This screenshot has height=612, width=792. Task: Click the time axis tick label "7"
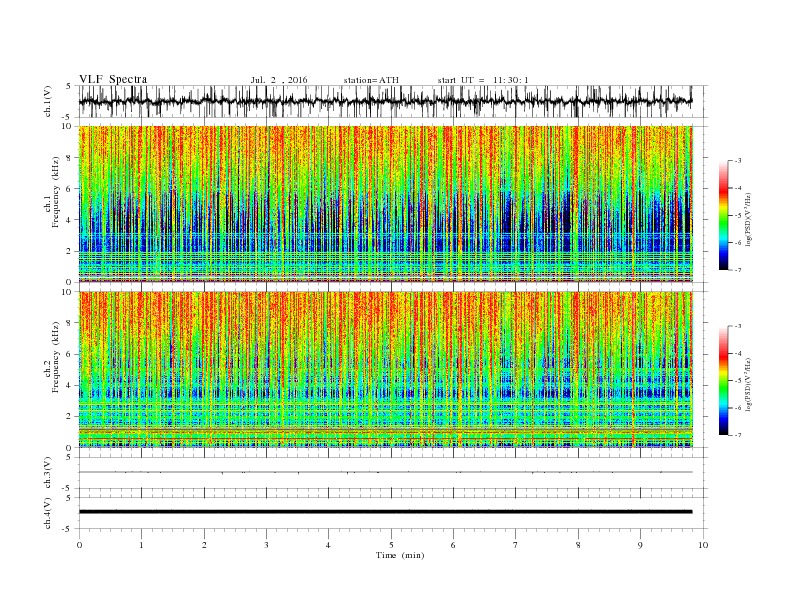tap(516, 545)
